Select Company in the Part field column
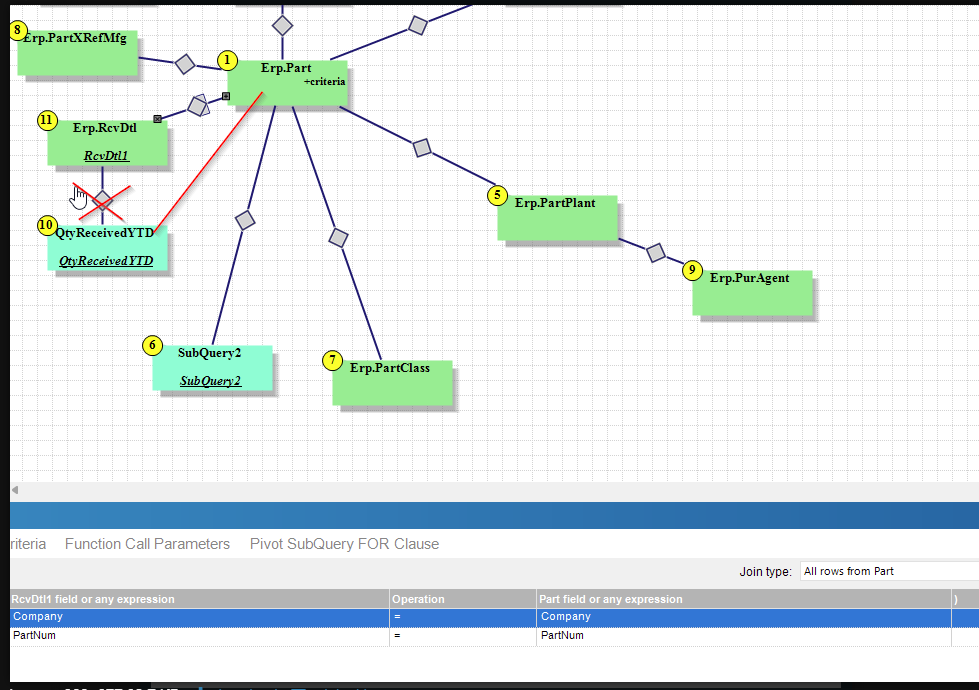 [744, 617]
